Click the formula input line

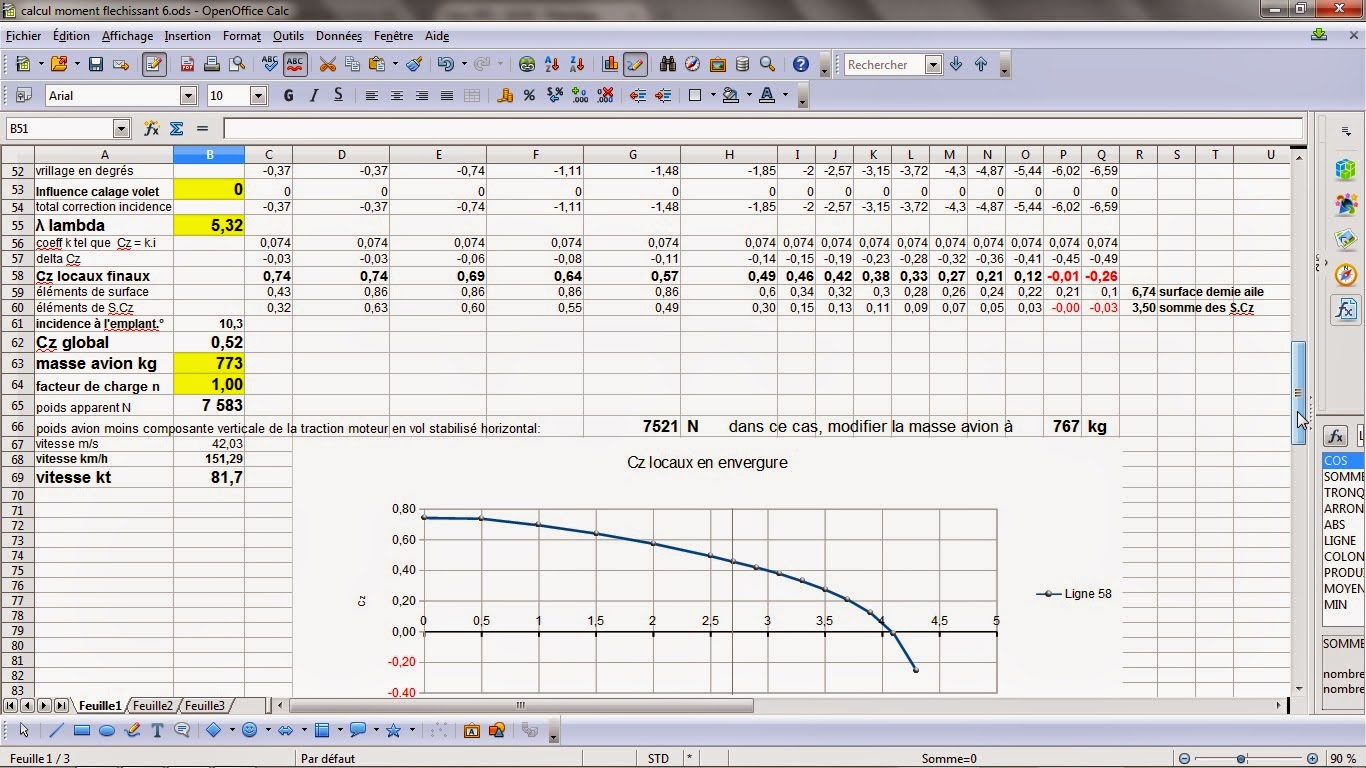(763, 128)
